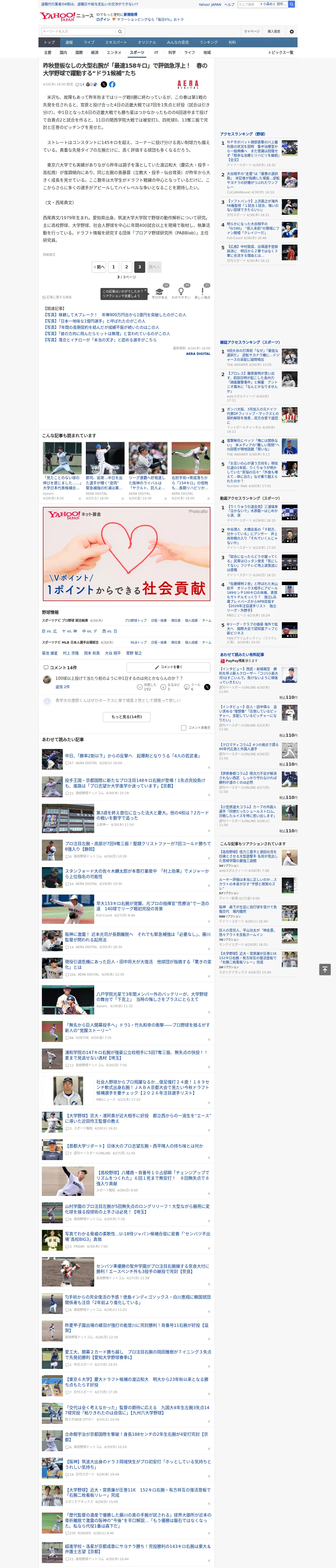Close the reaction tooltip popup
The height and width of the screenshot is (1568, 336).
[x=146, y=290]
